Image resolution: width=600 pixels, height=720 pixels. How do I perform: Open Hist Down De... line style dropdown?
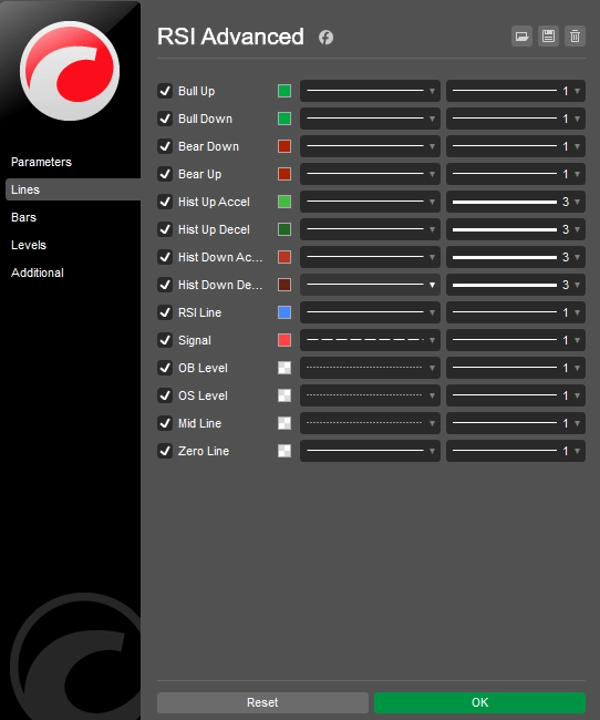(x=370, y=285)
